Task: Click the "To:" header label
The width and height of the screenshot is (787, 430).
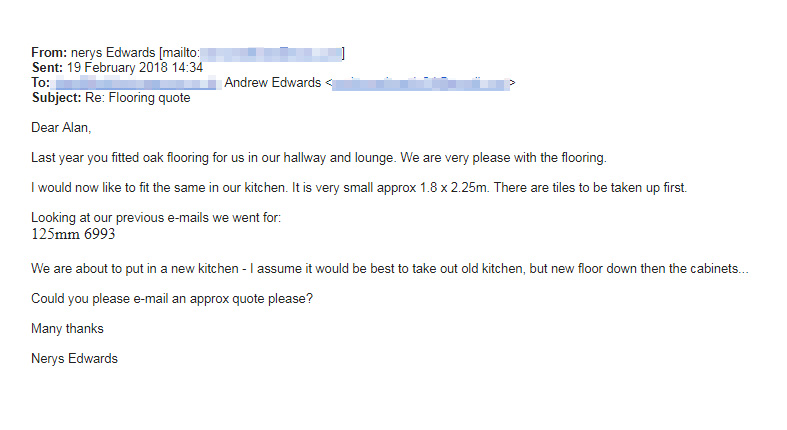Action: coord(41,83)
